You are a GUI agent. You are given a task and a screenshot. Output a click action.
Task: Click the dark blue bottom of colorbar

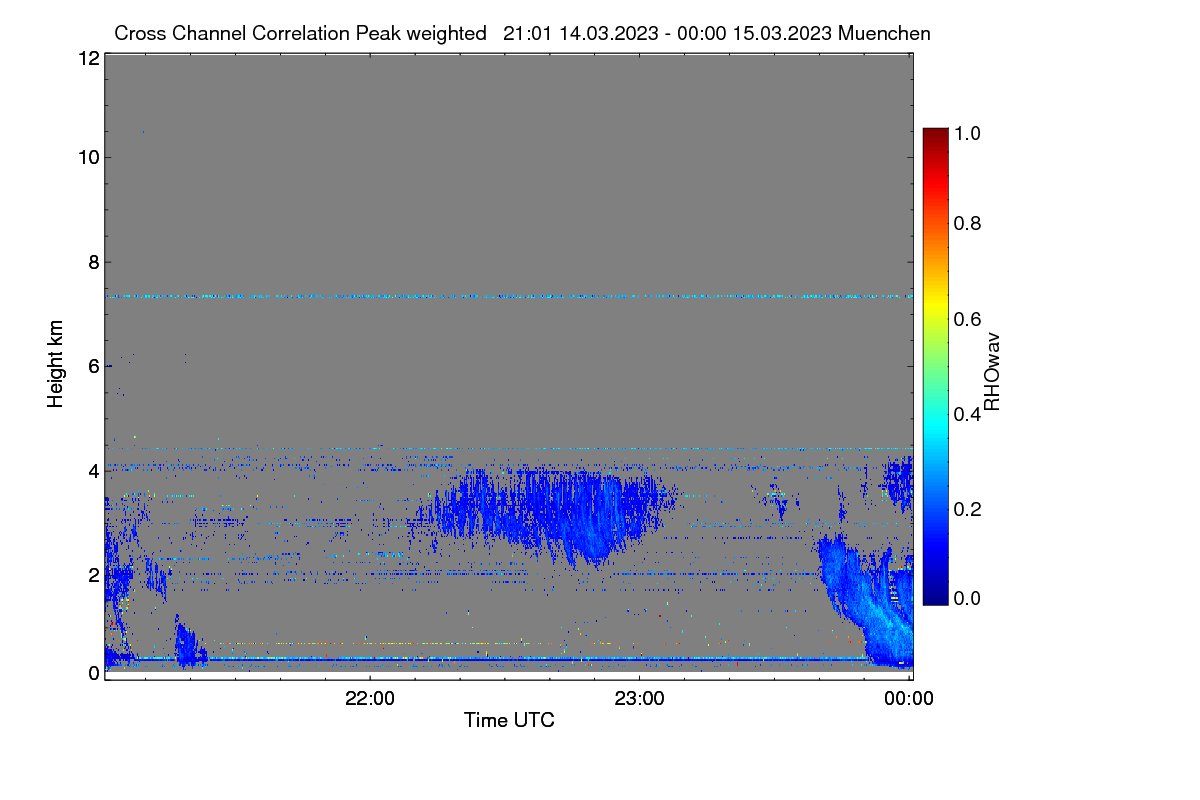934,599
